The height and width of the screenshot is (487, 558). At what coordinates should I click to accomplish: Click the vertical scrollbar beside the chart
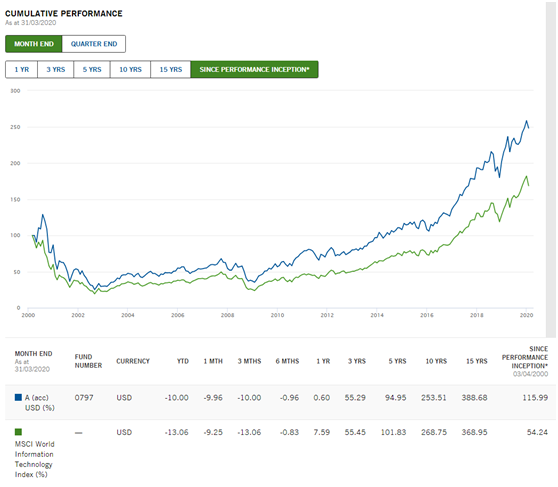point(551,169)
